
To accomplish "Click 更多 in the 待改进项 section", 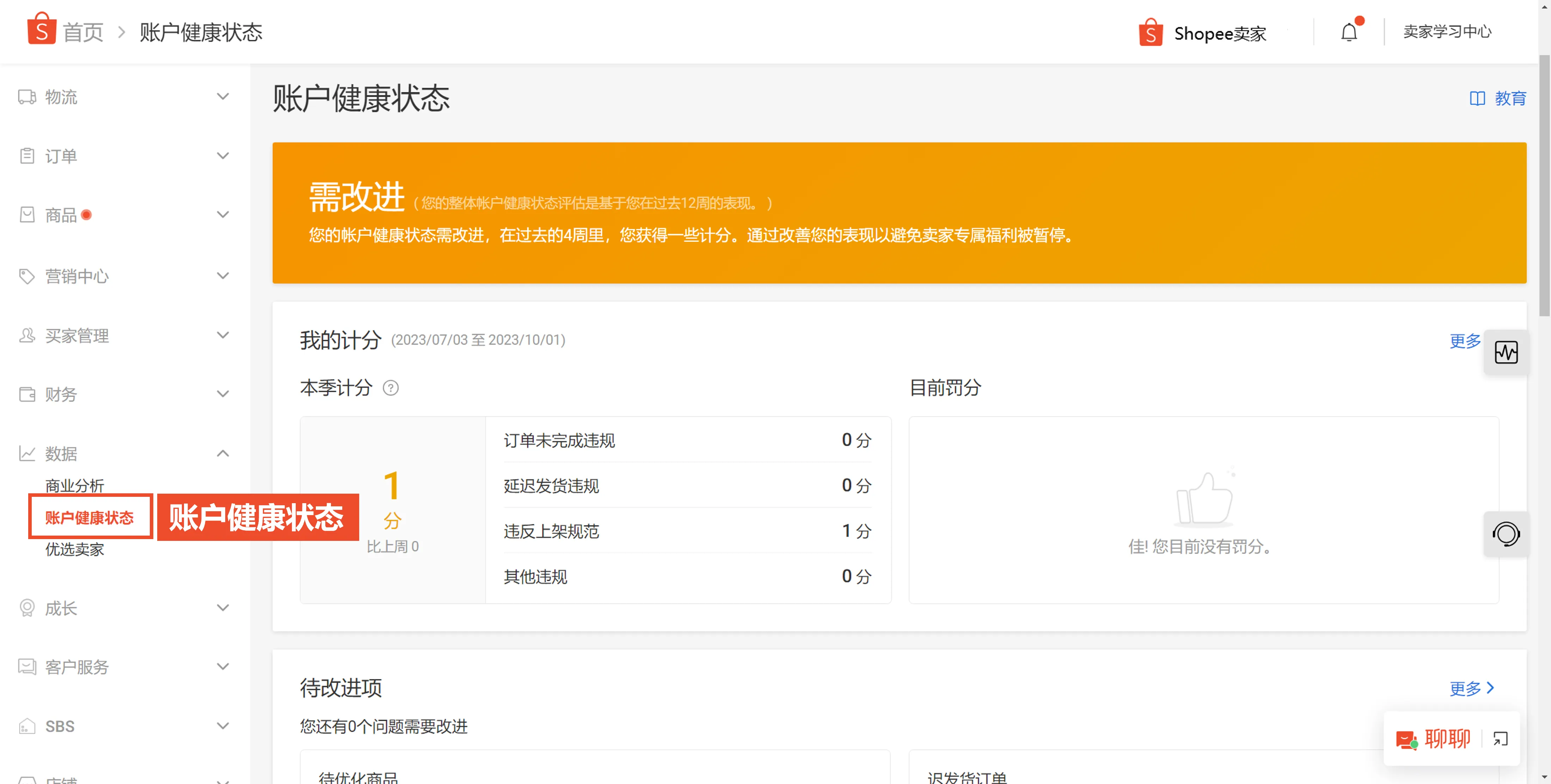I will [x=1465, y=688].
